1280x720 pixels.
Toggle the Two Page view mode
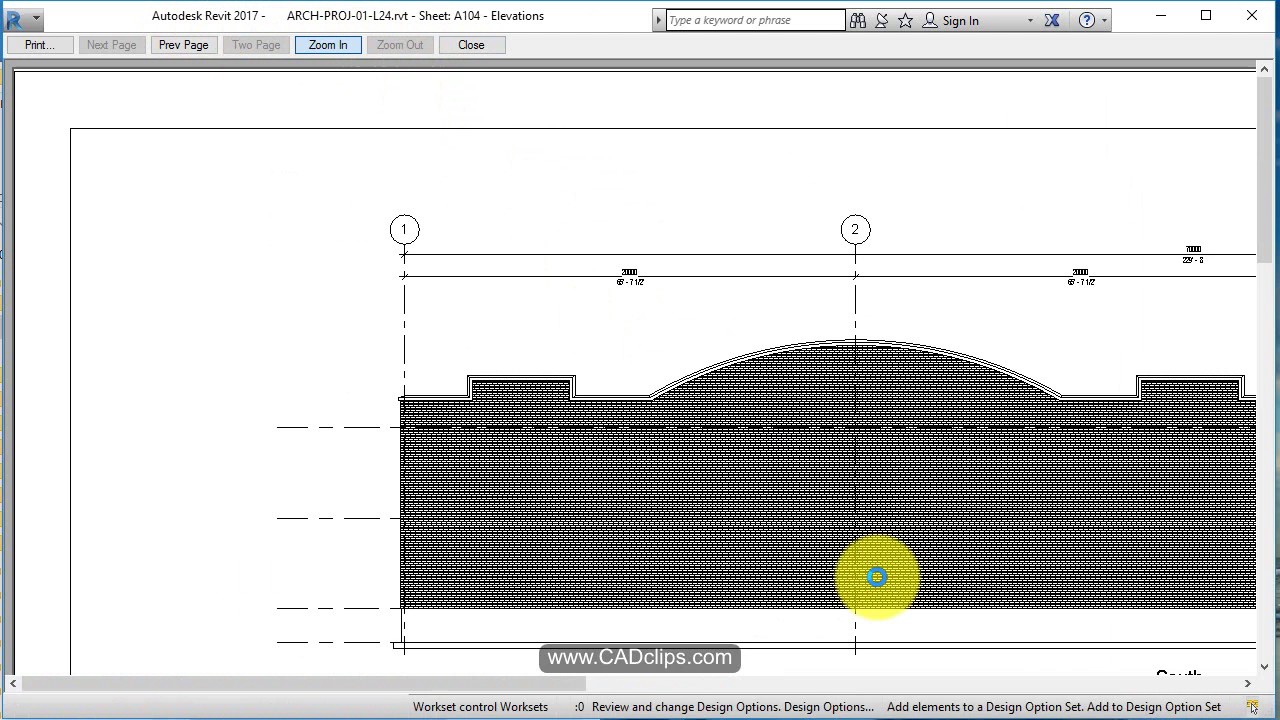tap(255, 44)
